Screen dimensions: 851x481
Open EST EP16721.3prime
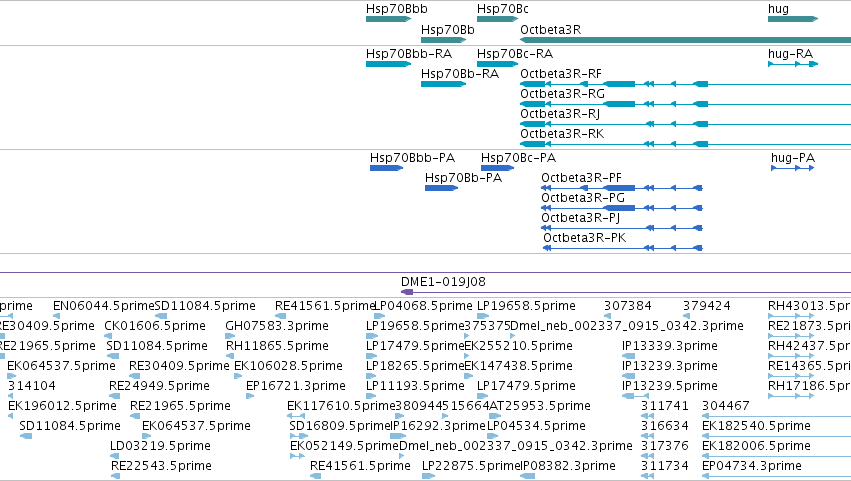click(x=250, y=396)
